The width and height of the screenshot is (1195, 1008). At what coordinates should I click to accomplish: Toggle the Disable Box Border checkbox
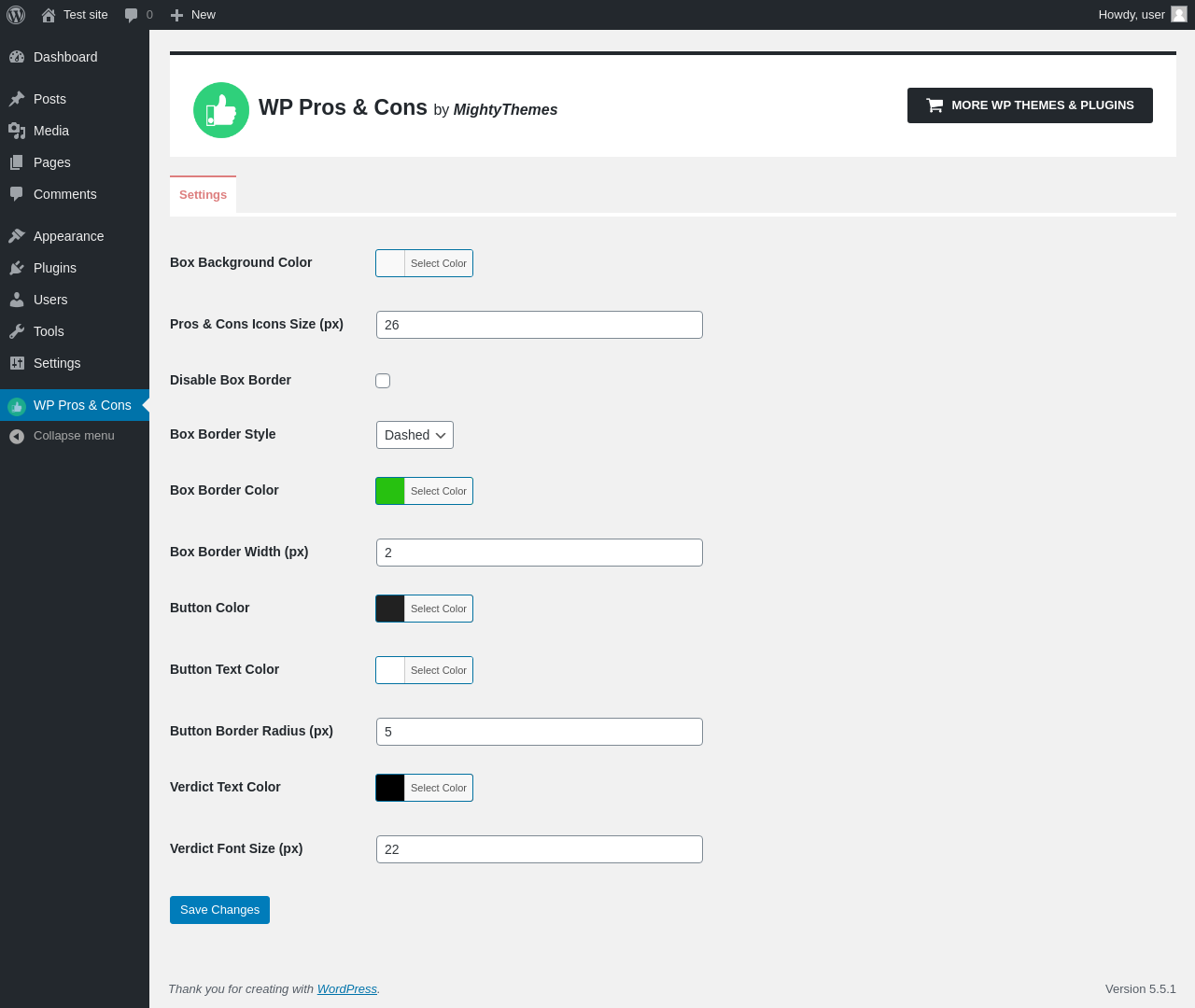383,381
